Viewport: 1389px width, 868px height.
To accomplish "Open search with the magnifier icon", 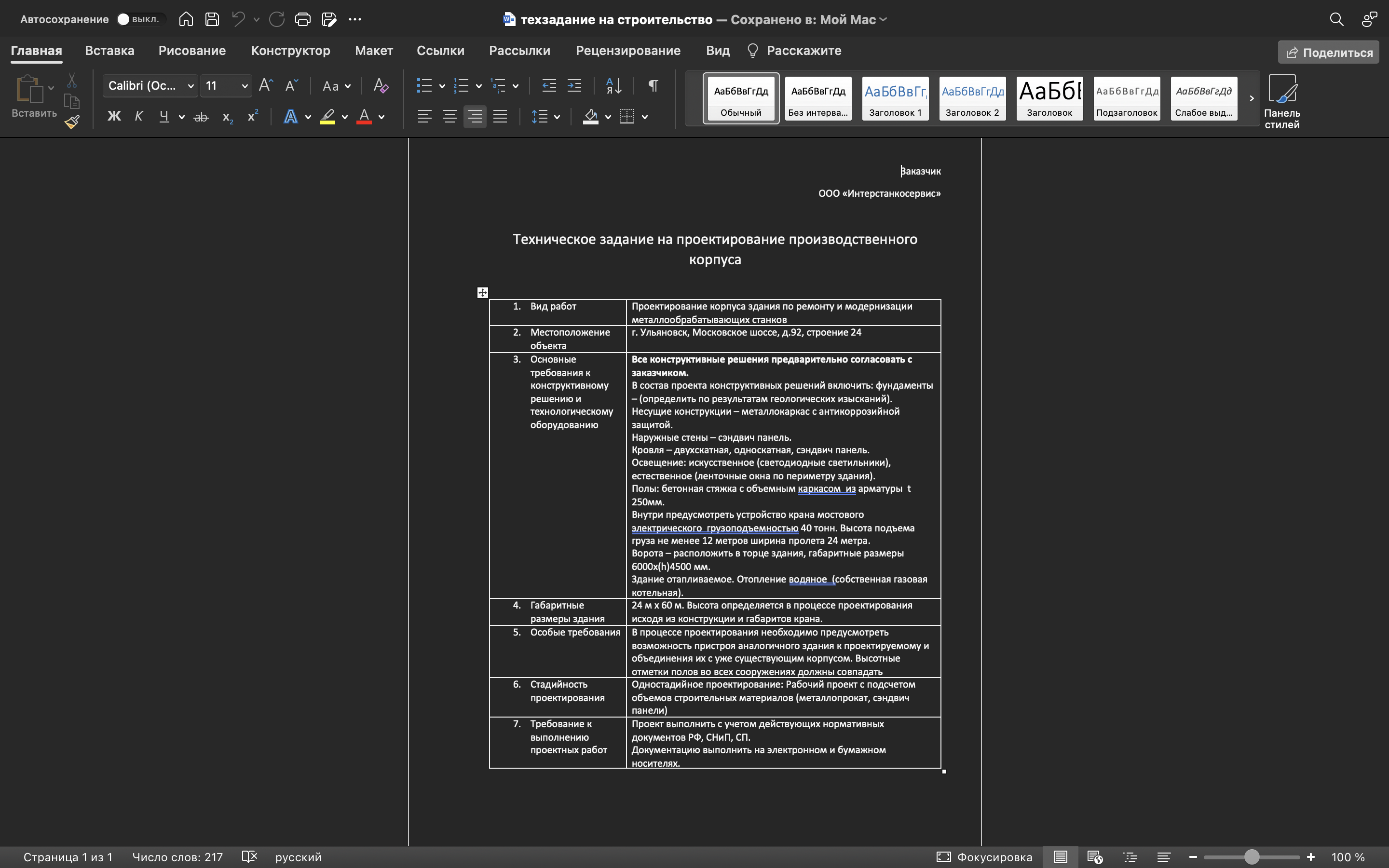I will tap(1336, 19).
